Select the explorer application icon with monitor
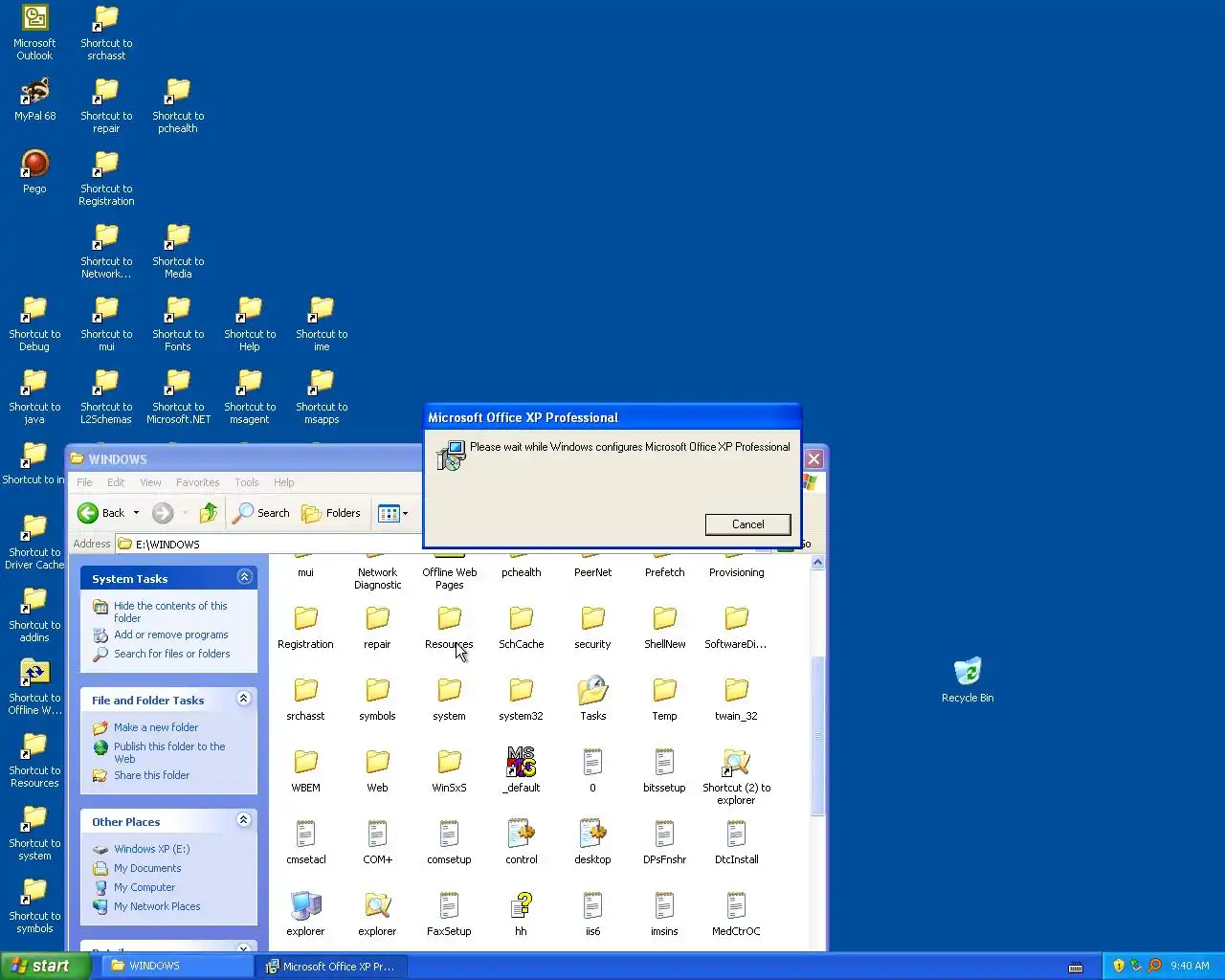This screenshot has width=1225, height=980. [x=305, y=913]
